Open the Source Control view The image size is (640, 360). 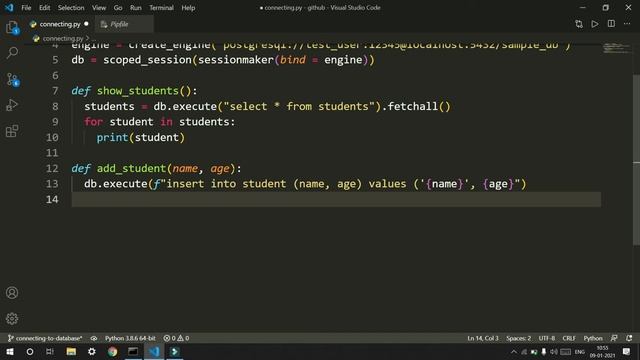click(12, 79)
